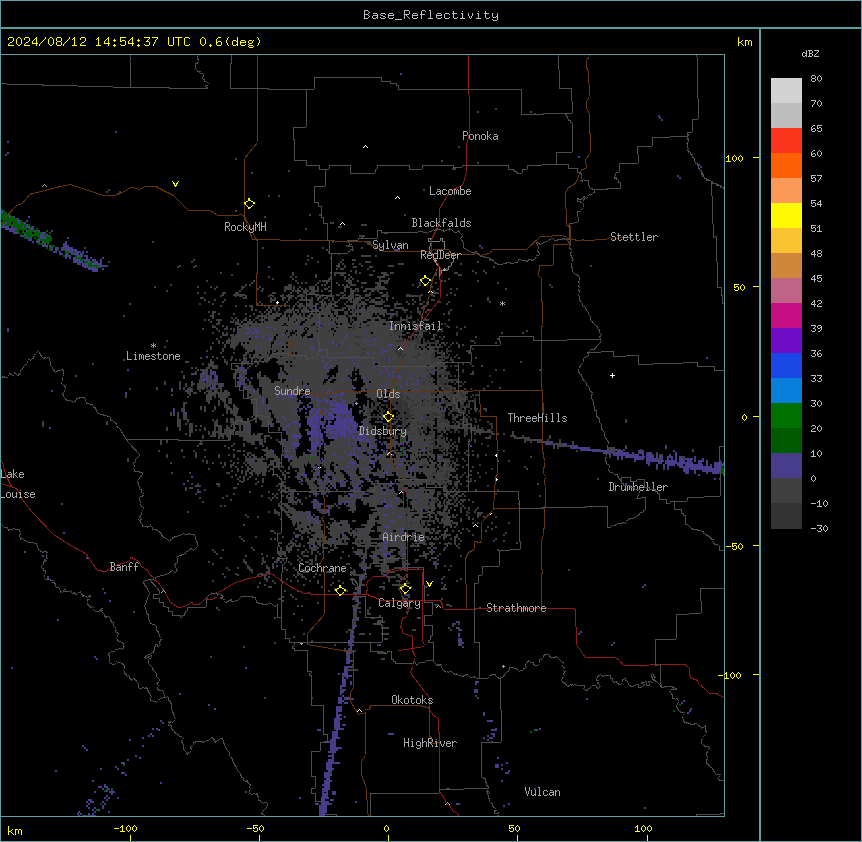Viewport: 862px width, 842px height.
Task: Select the Didsbury label
Action: 383,431
